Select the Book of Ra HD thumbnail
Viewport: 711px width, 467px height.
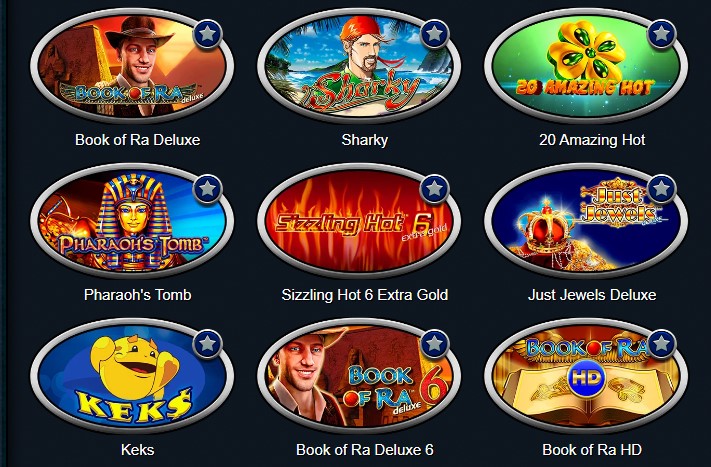pos(586,376)
